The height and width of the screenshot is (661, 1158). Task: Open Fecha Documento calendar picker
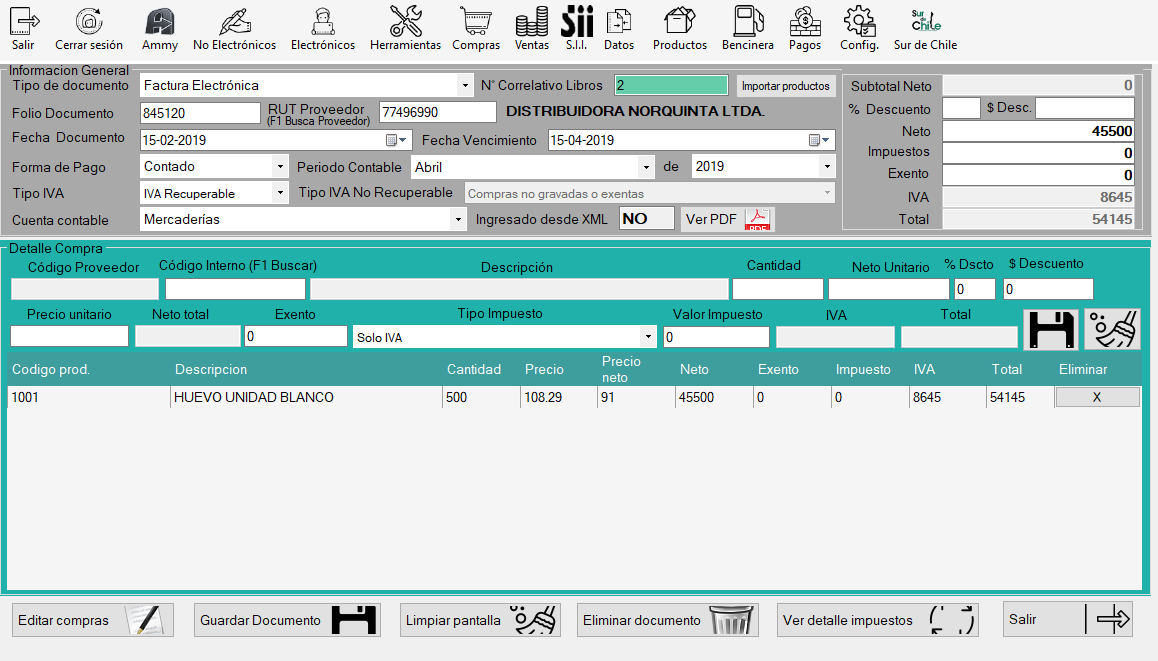[397, 140]
